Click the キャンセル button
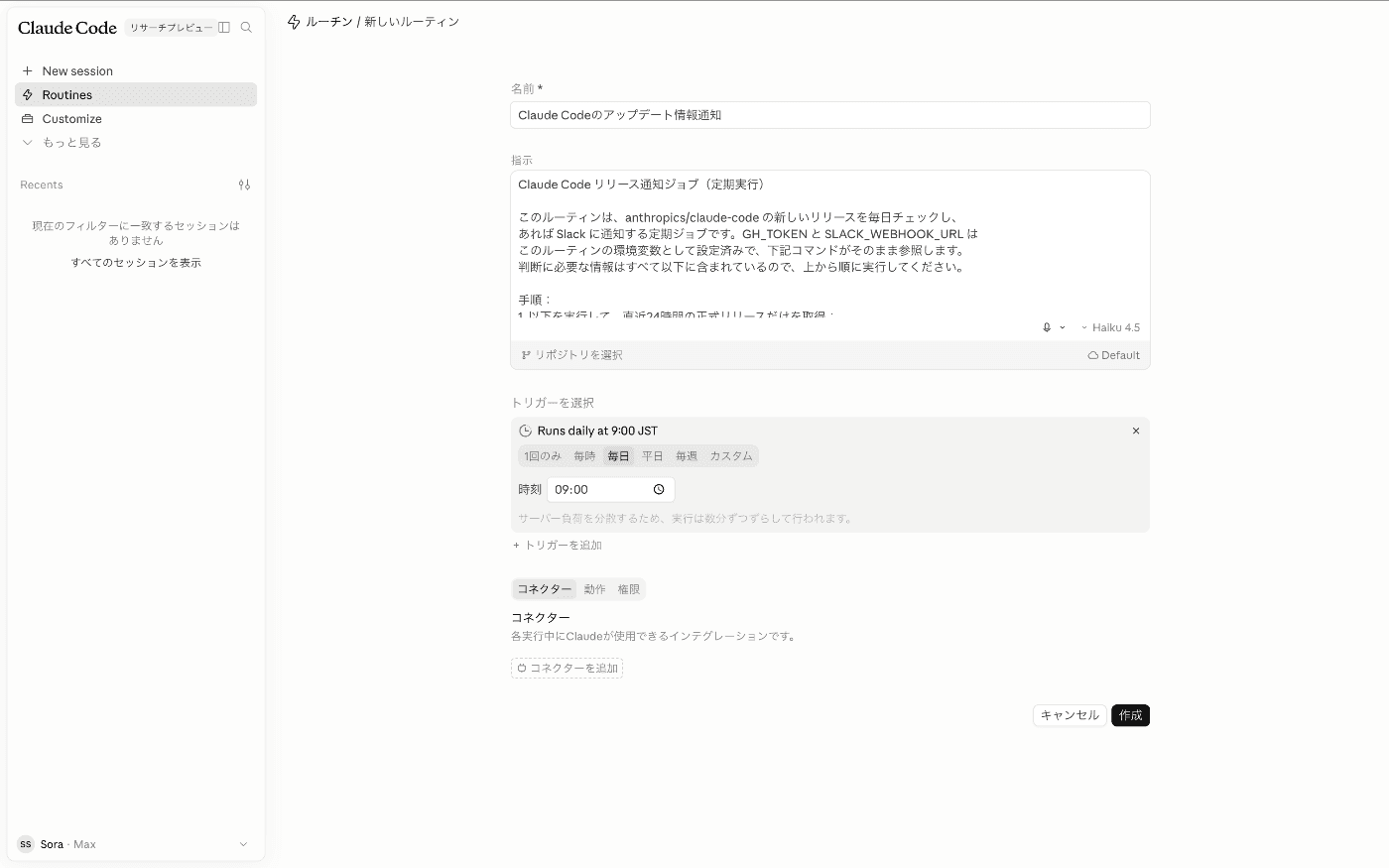Viewport: 1389px width, 868px height. point(1070,715)
